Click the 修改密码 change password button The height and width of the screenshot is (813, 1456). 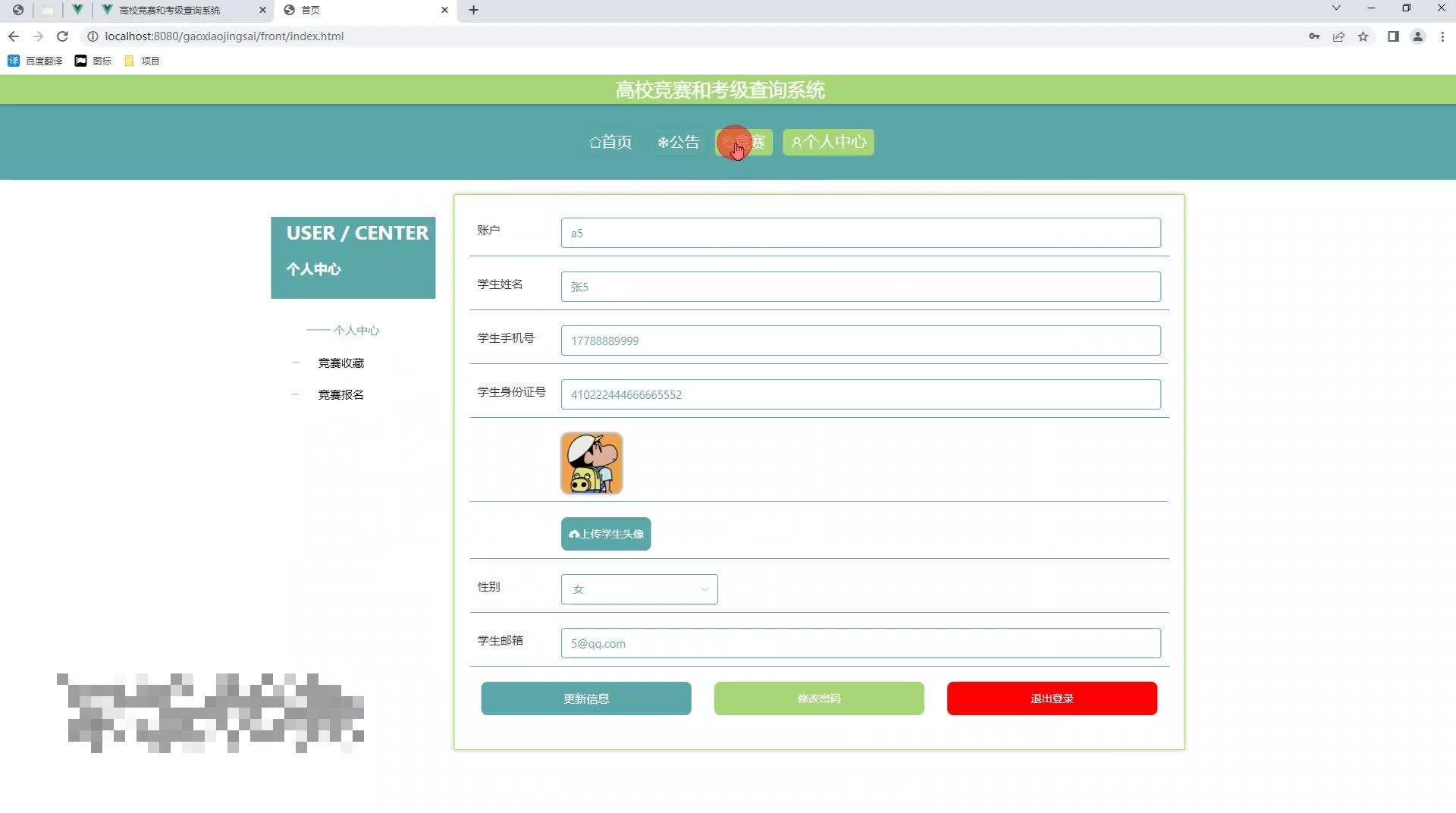coord(818,698)
